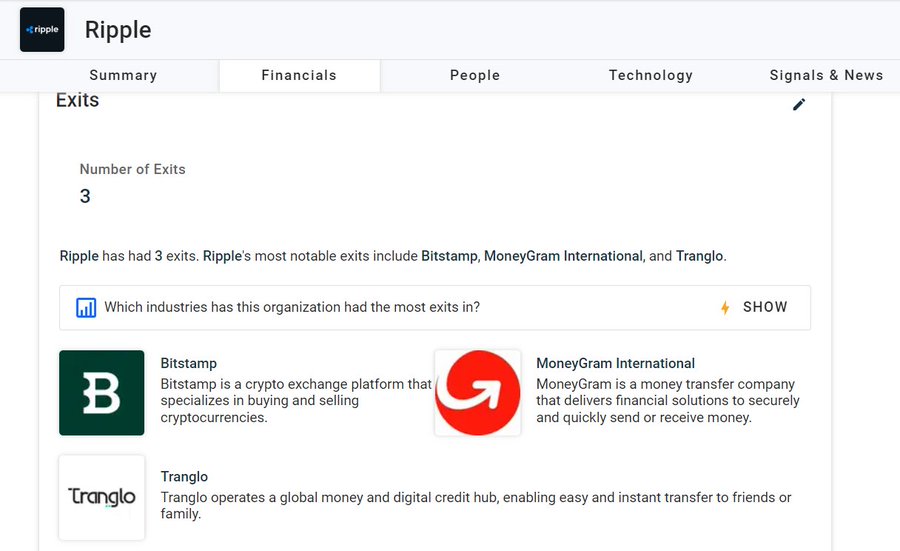Click the Number of Exits label
The image size is (900, 551).
(x=133, y=169)
